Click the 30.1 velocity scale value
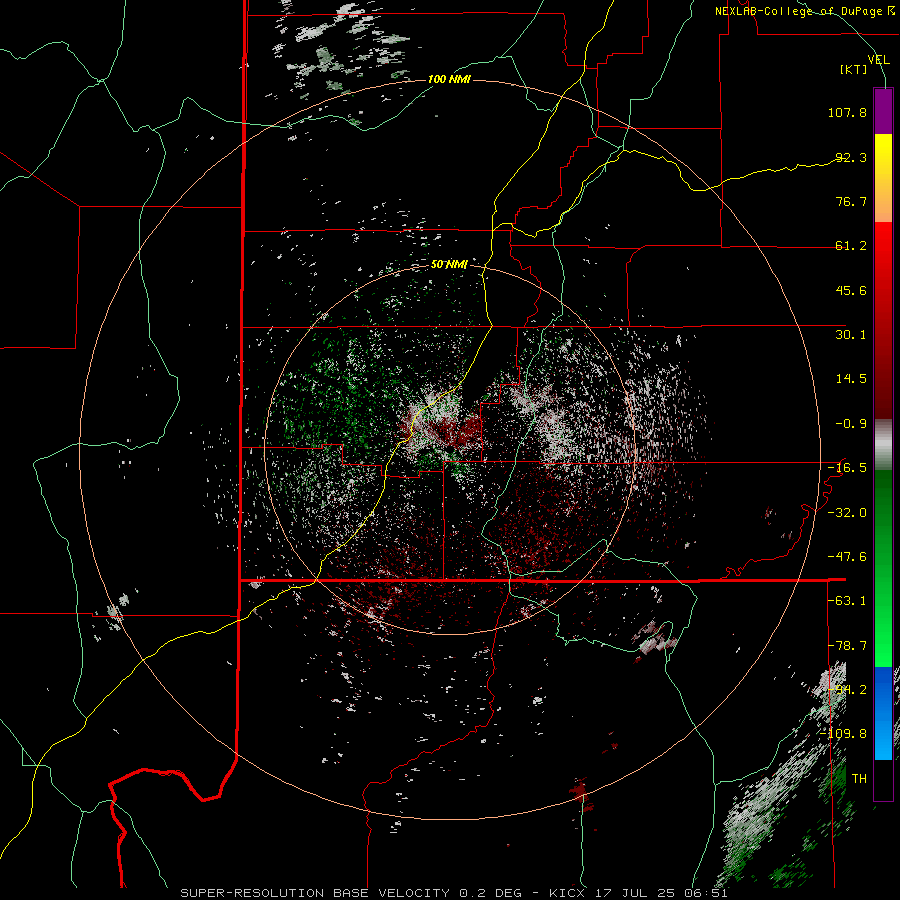The width and height of the screenshot is (900, 900). [851, 335]
